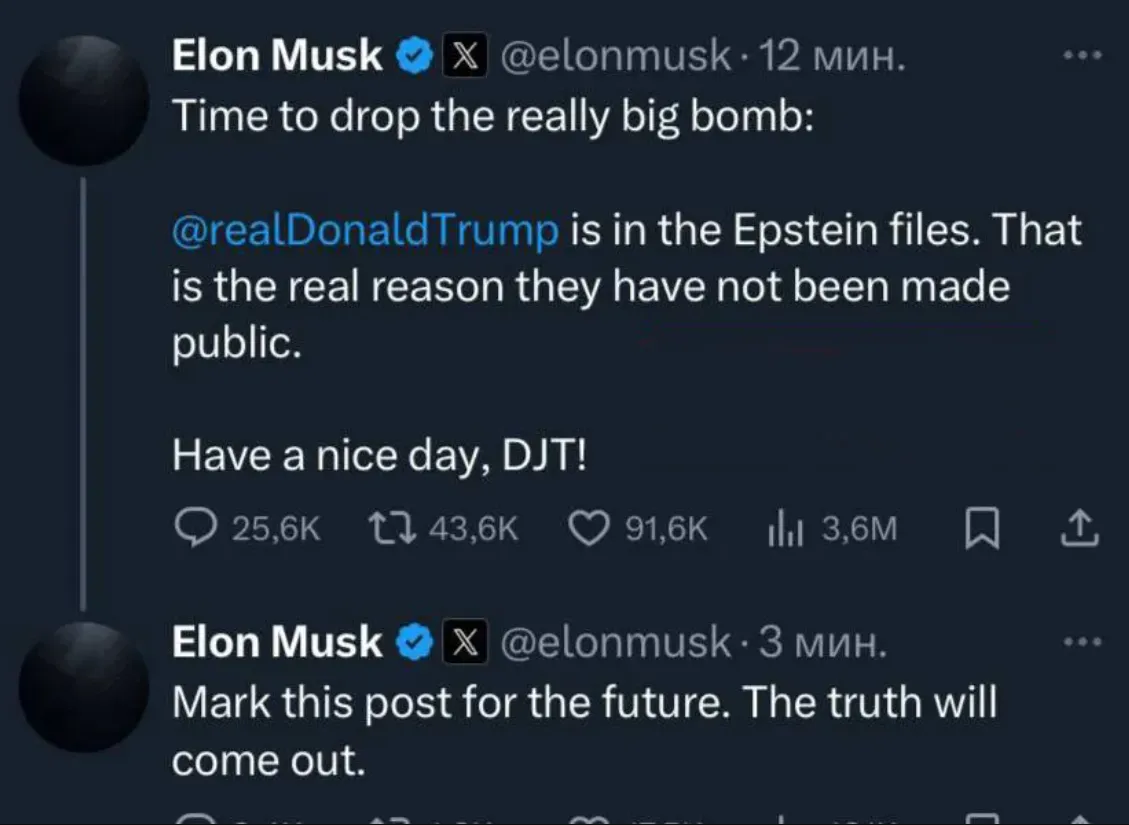Image resolution: width=1129 pixels, height=825 pixels.
Task: Click the X affiliation badge on second post
Action: [x=464, y=641]
